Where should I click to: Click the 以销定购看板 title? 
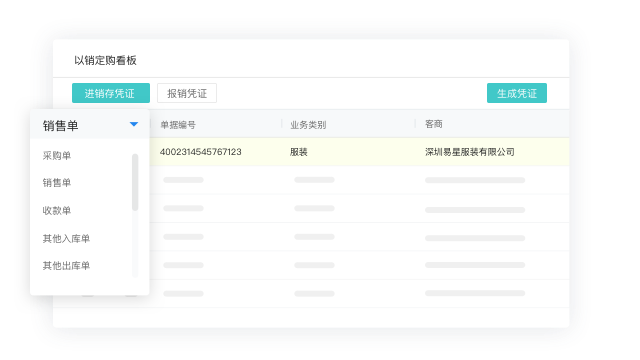coord(105,60)
